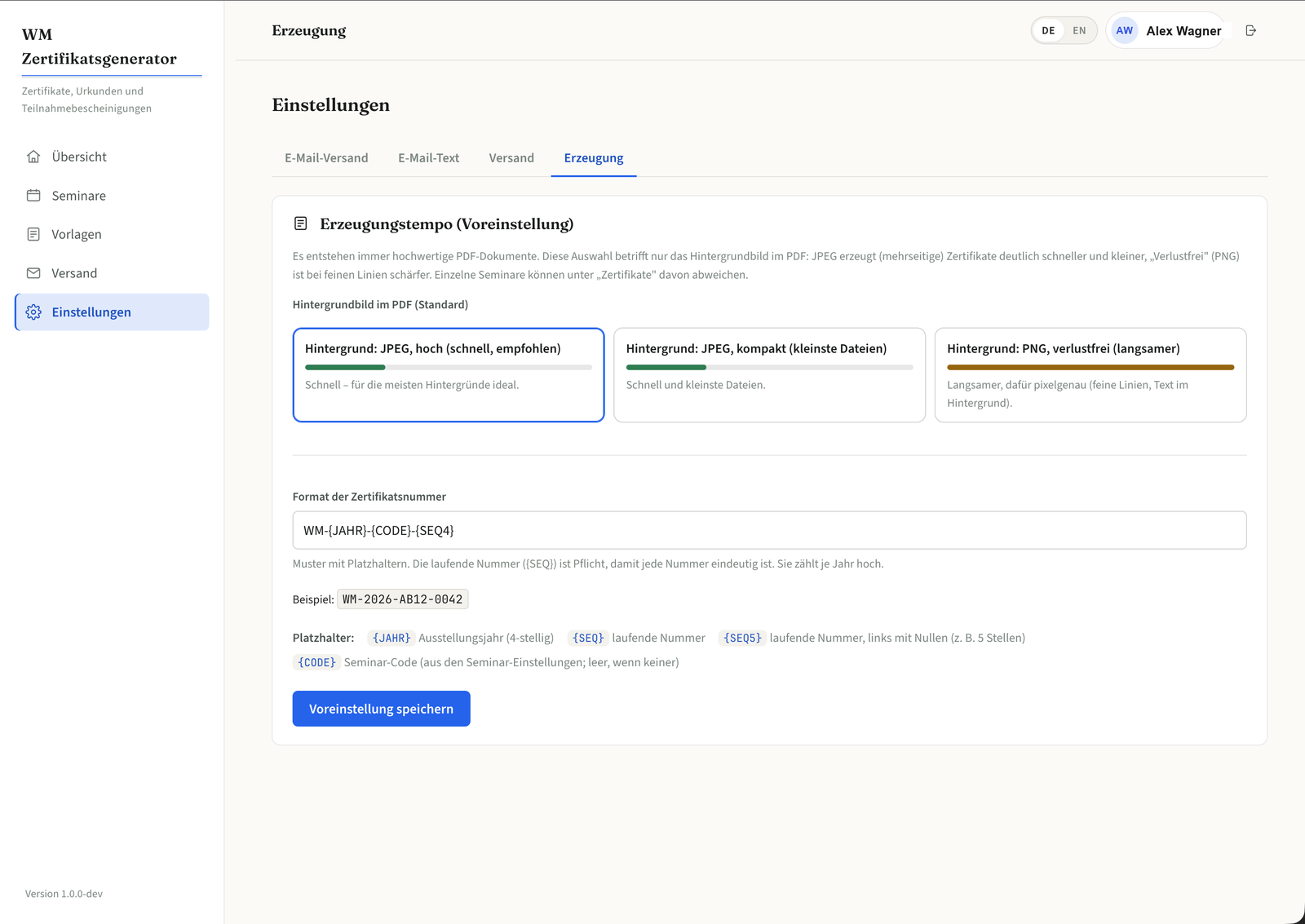Click the {SEQ} placeholder chip
Image resolution: width=1305 pixels, height=924 pixels.
(x=588, y=638)
